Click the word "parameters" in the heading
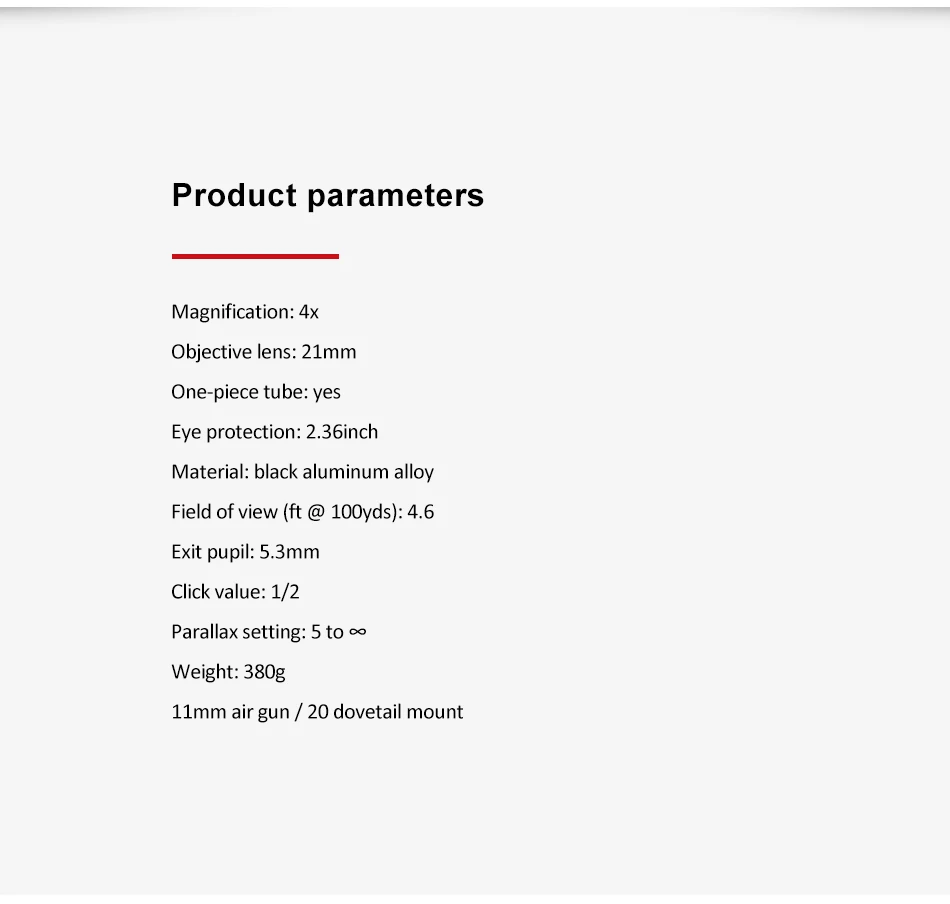 (x=396, y=197)
